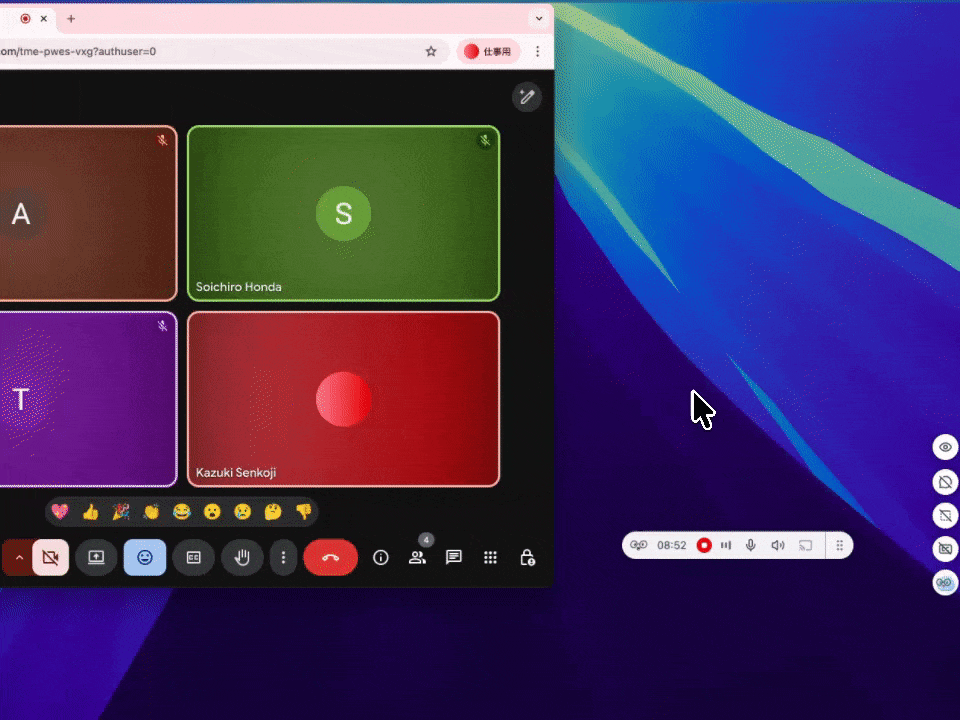Click the 仕事用 profile button
This screenshot has height=720, width=960.
[488, 51]
